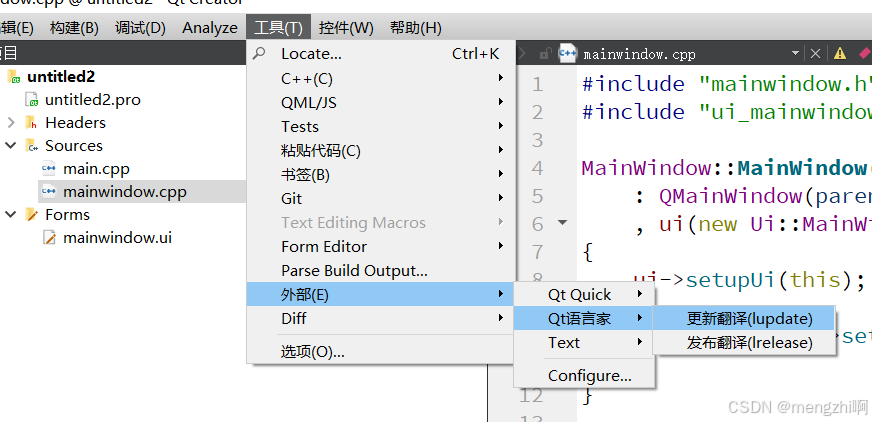Click the Headers folder icon

(x=32, y=123)
